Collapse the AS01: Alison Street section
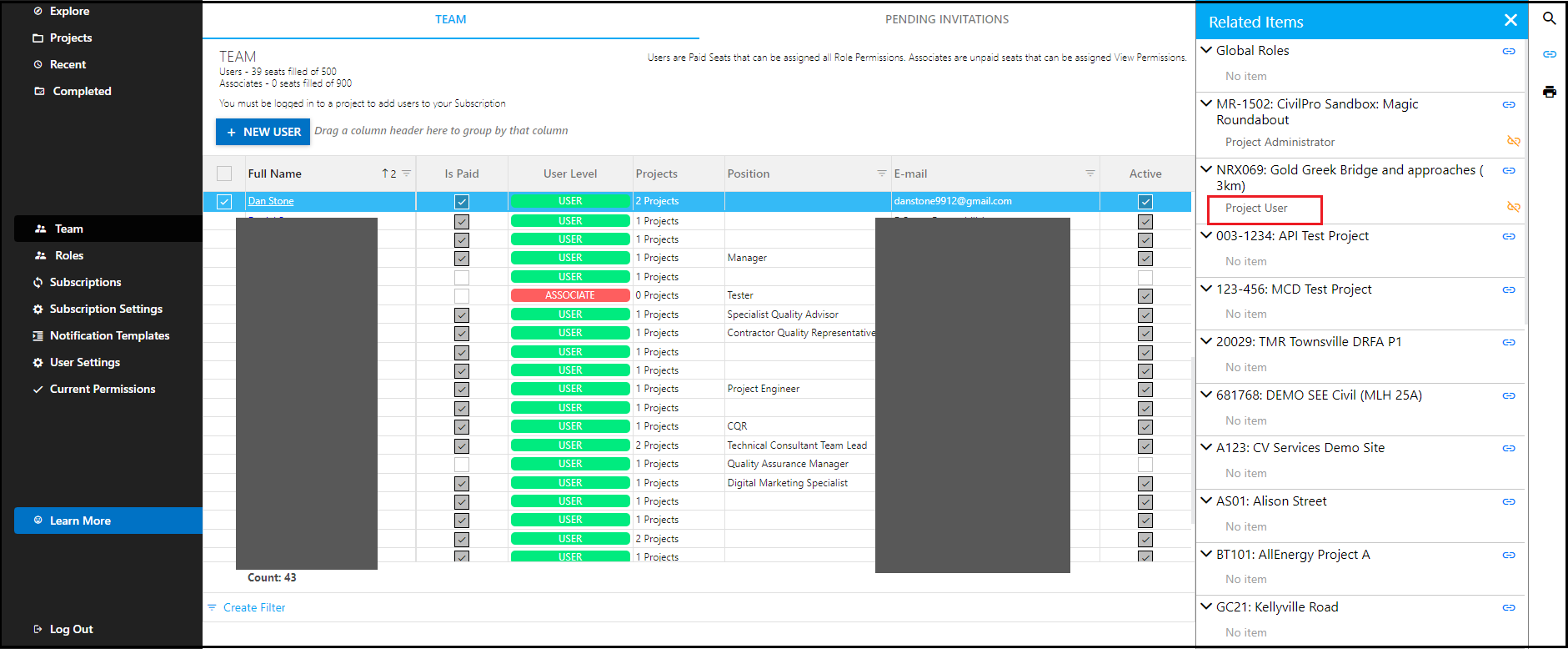 click(1206, 501)
